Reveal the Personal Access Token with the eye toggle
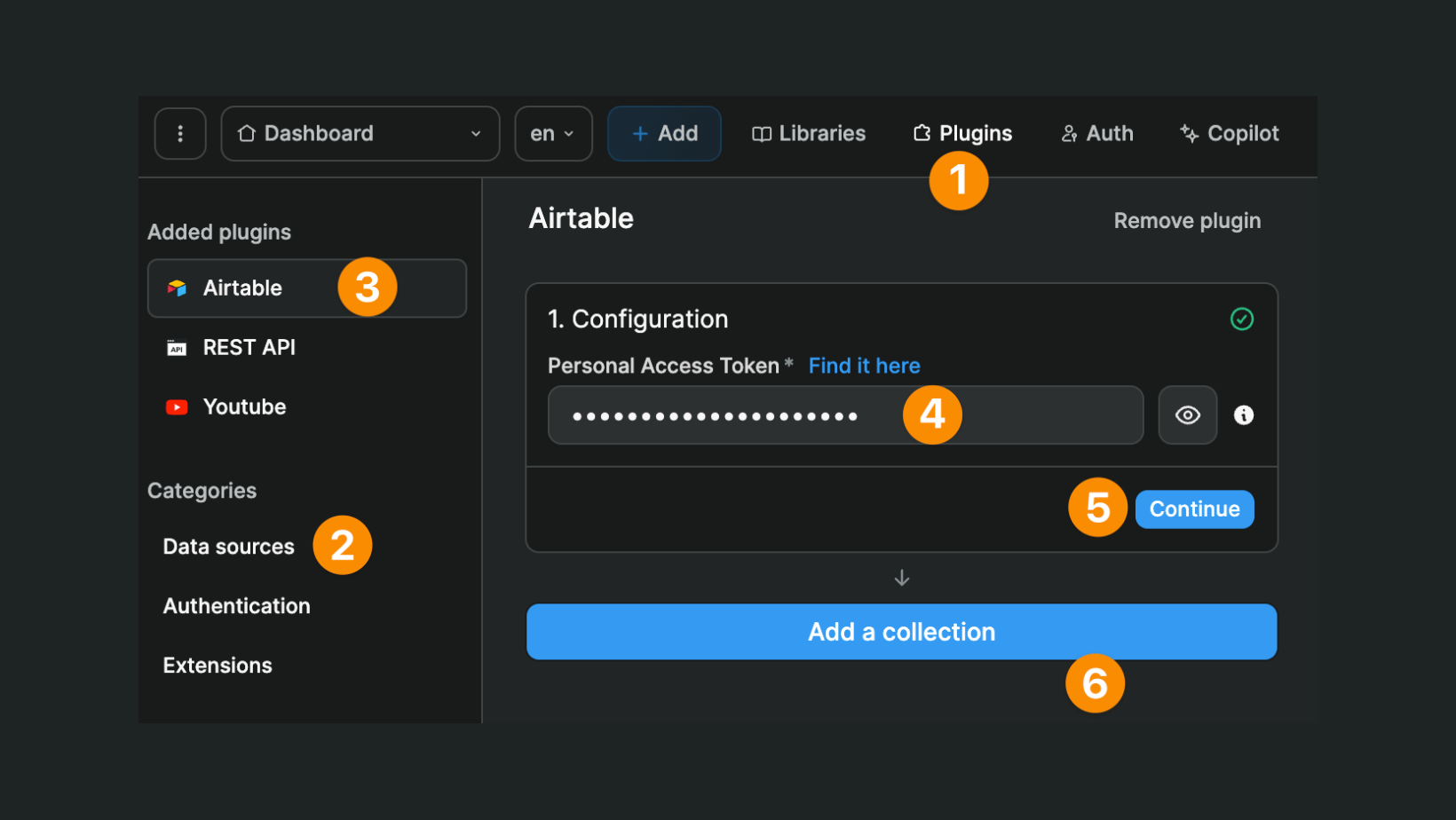 [x=1187, y=414]
